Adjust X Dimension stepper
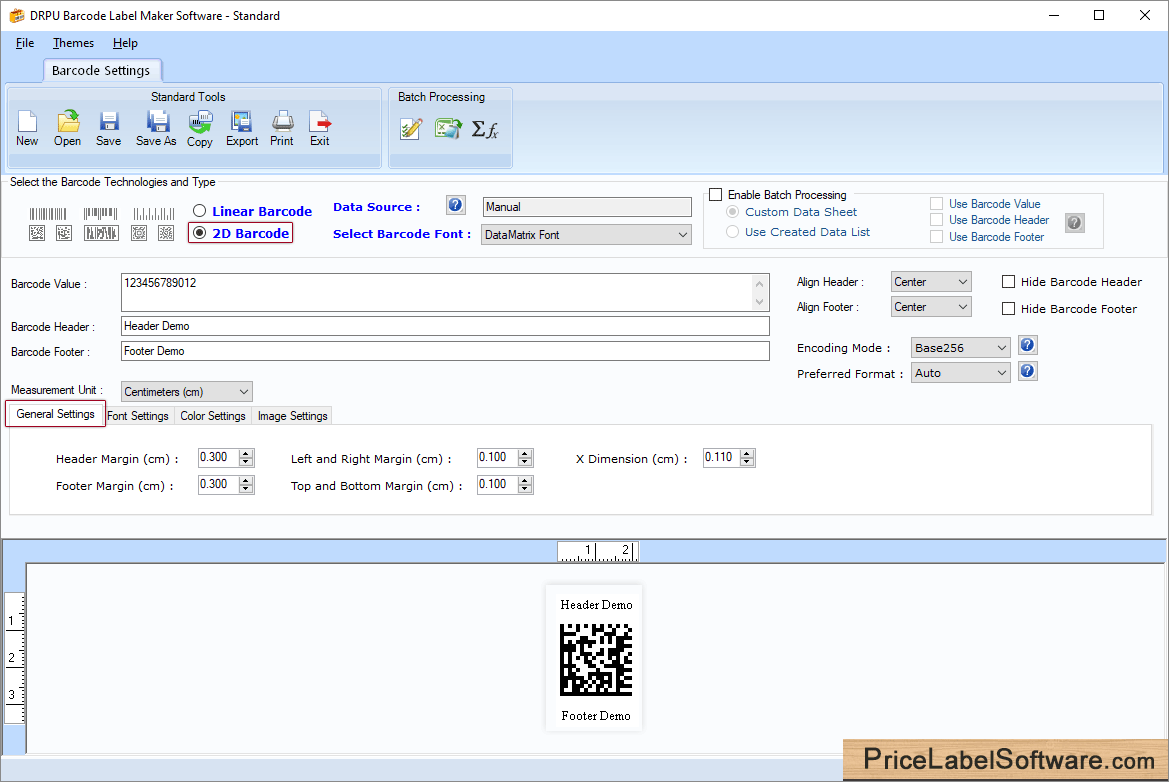Viewport: 1169px width, 782px height. tap(747, 458)
